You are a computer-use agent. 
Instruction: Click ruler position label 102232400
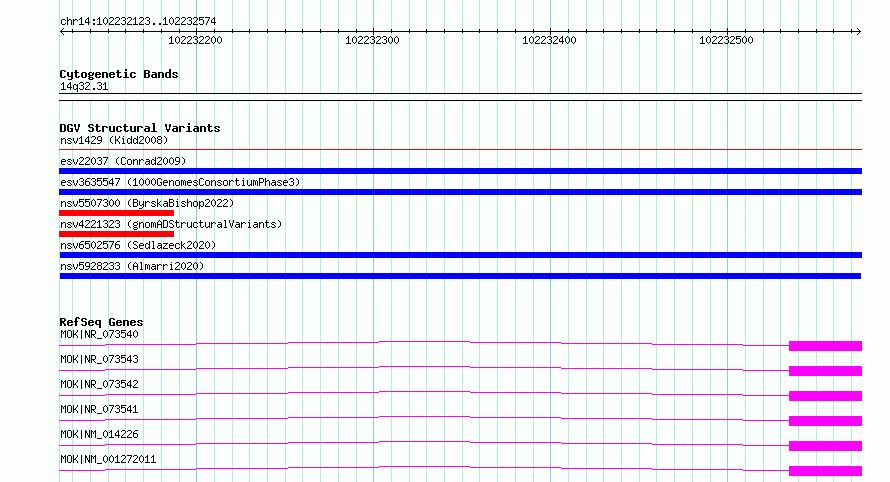(x=549, y=40)
